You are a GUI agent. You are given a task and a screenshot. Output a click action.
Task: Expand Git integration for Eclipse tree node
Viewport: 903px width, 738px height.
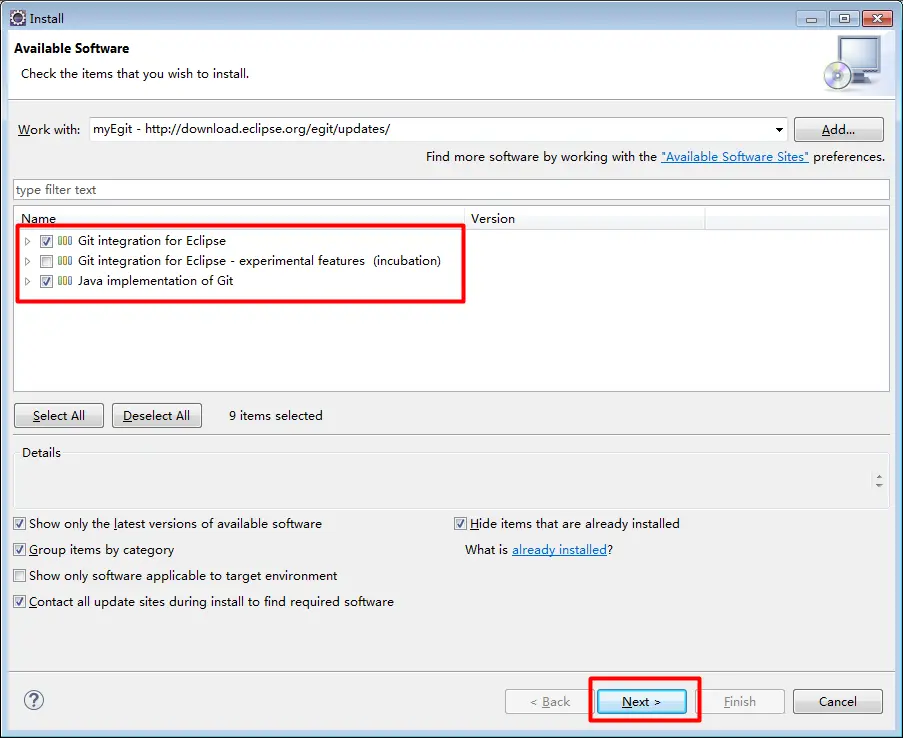(27, 241)
